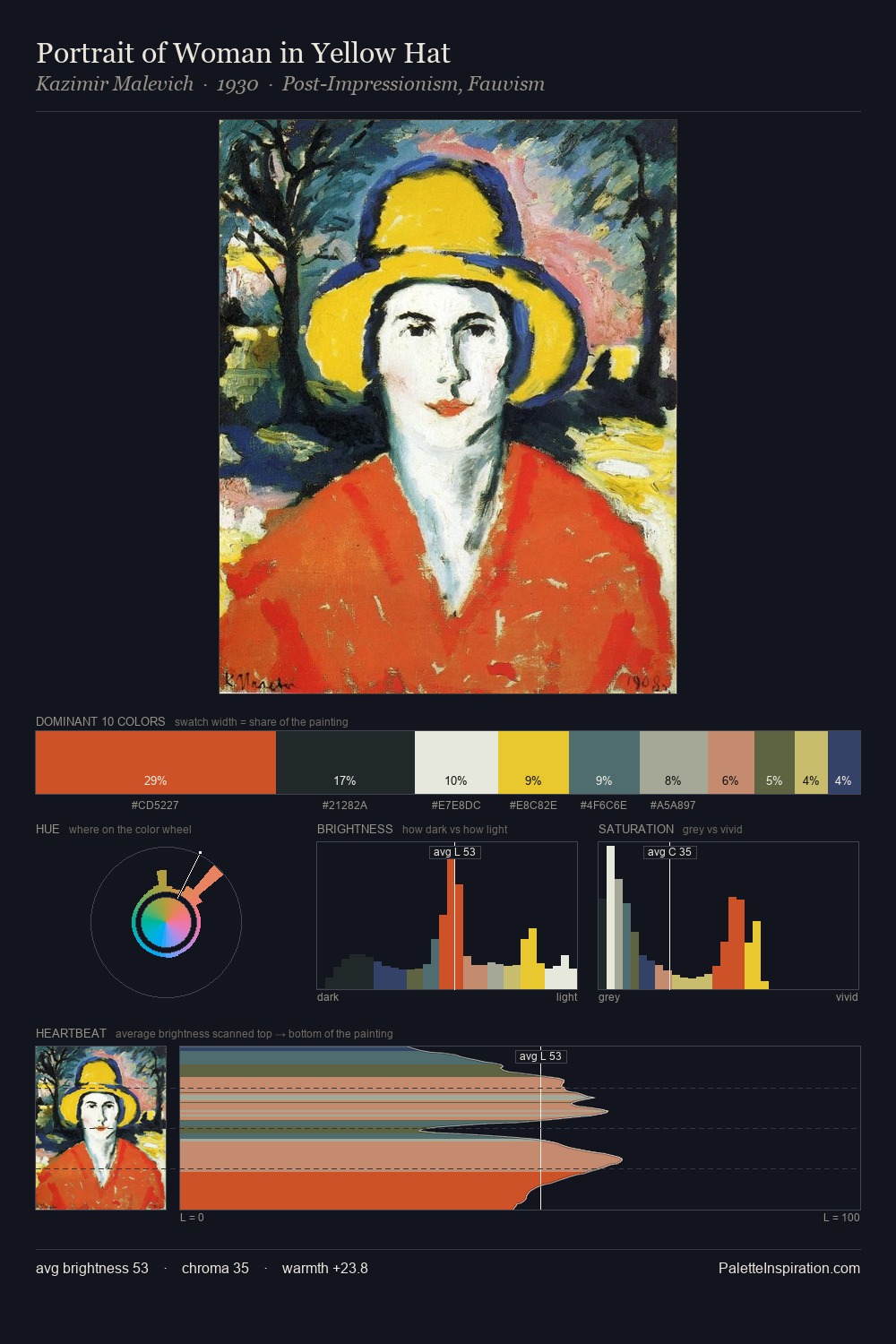The height and width of the screenshot is (1344, 896).
Task: Click the L = 100 axis label
Action: coord(841,1218)
